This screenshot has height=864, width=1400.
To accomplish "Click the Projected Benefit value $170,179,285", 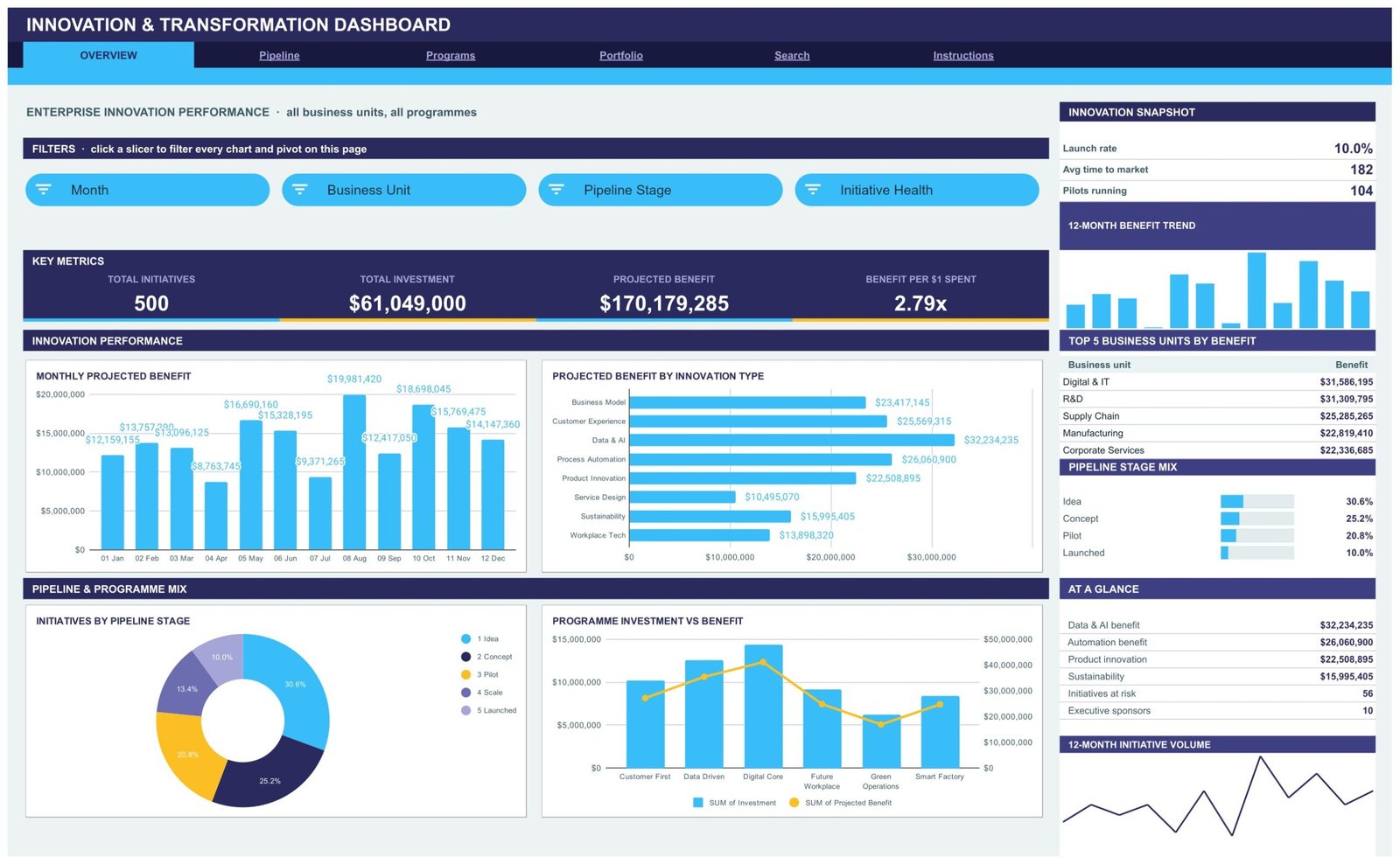I will (x=664, y=303).
